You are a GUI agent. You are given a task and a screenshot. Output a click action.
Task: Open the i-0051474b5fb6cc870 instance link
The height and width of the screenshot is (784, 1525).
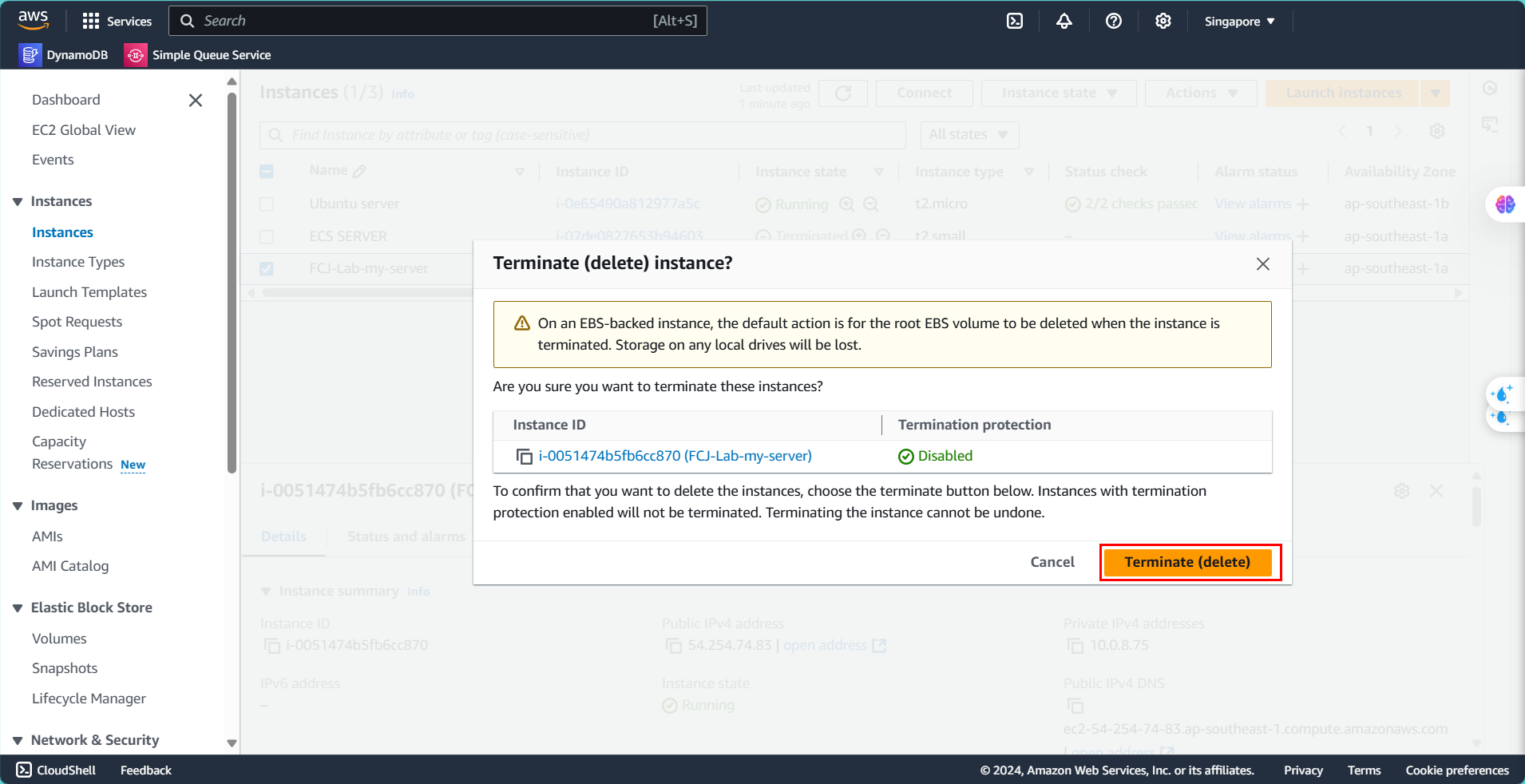(675, 456)
